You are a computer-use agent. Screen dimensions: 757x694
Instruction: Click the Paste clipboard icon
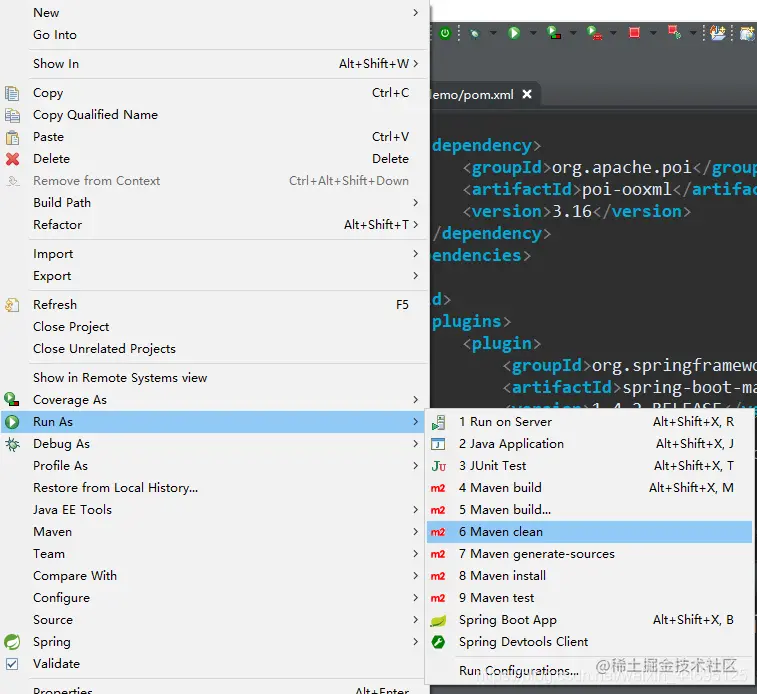(x=12, y=137)
